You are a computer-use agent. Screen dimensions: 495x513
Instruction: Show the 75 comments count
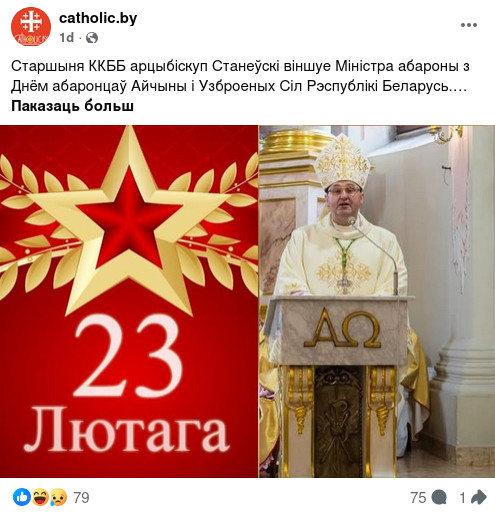click(x=418, y=498)
